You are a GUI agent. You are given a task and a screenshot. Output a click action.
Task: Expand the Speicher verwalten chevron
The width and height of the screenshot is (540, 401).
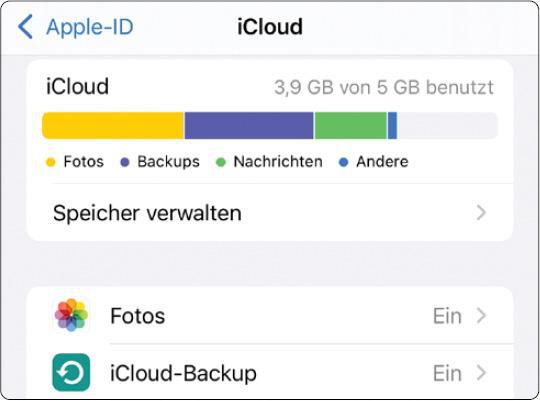coord(481,213)
